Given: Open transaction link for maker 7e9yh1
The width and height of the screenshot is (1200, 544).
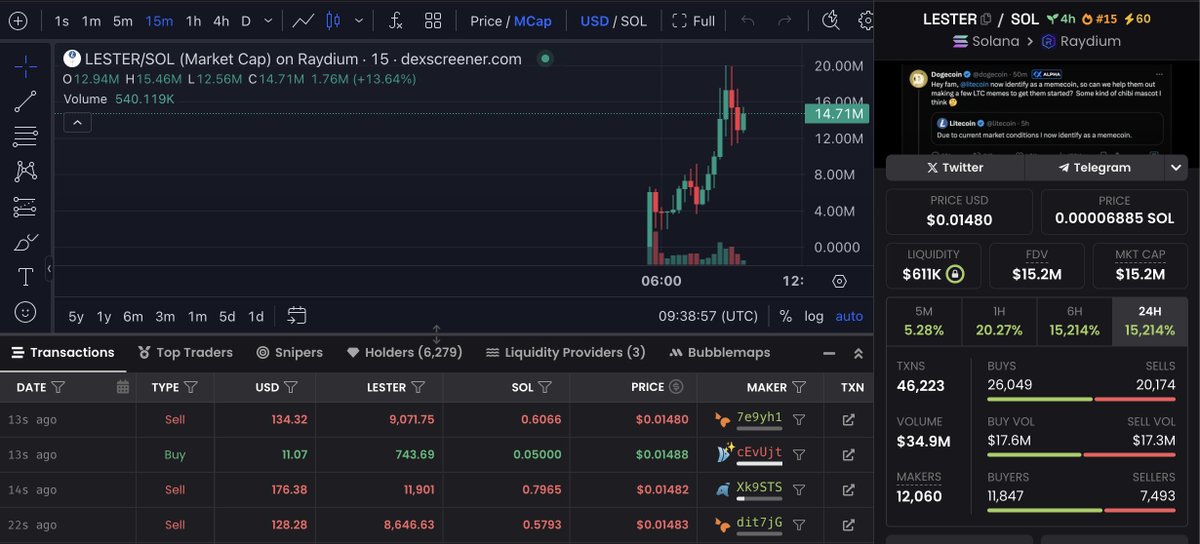Looking at the screenshot, I should tap(848, 420).
